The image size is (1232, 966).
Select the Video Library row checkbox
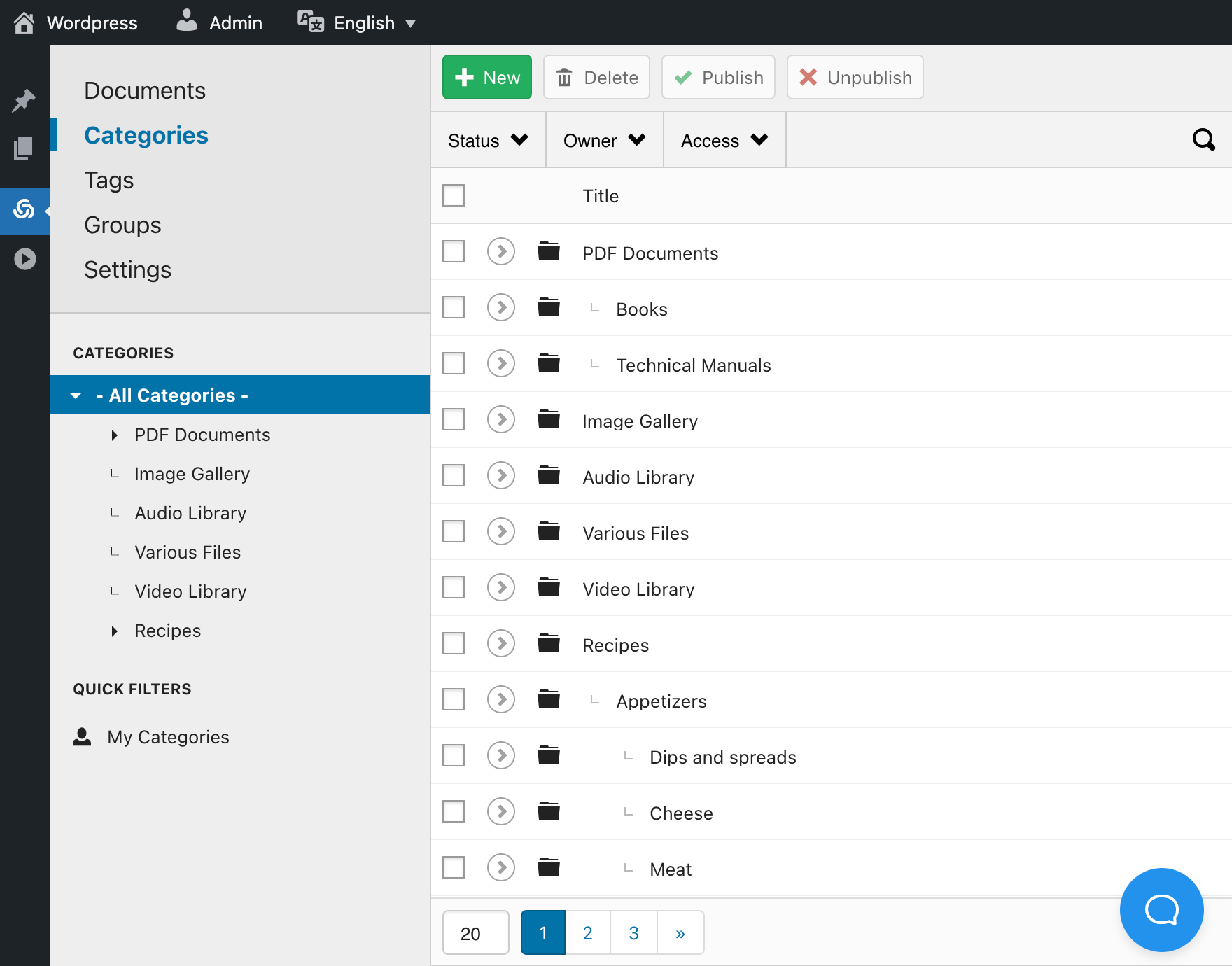[454, 587]
